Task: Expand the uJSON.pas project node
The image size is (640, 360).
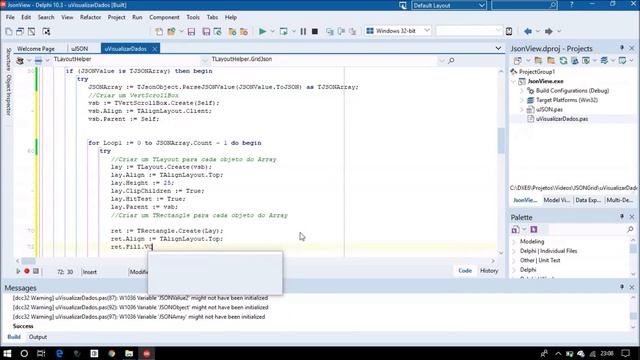Action: coord(521,109)
